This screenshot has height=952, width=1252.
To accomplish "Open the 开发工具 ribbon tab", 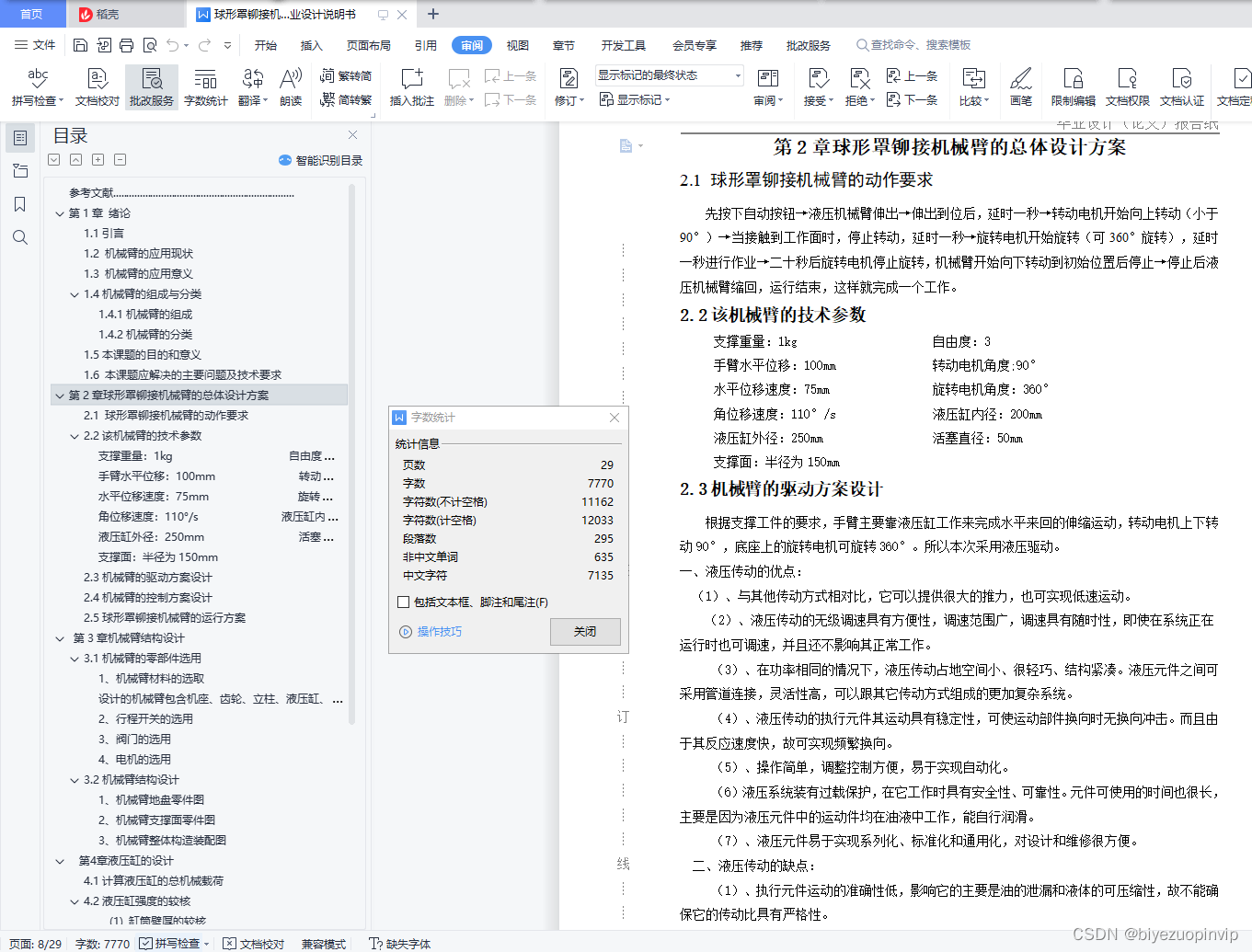I will click(x=623, y=45).
